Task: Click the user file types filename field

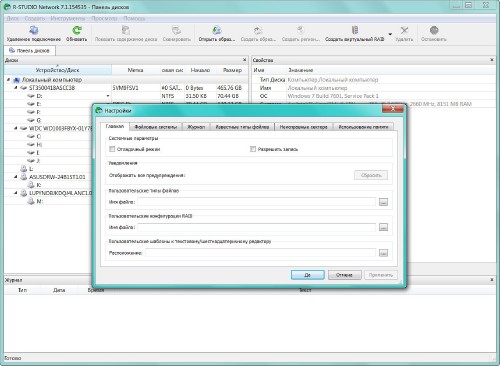Action: (x=257, y=202)
